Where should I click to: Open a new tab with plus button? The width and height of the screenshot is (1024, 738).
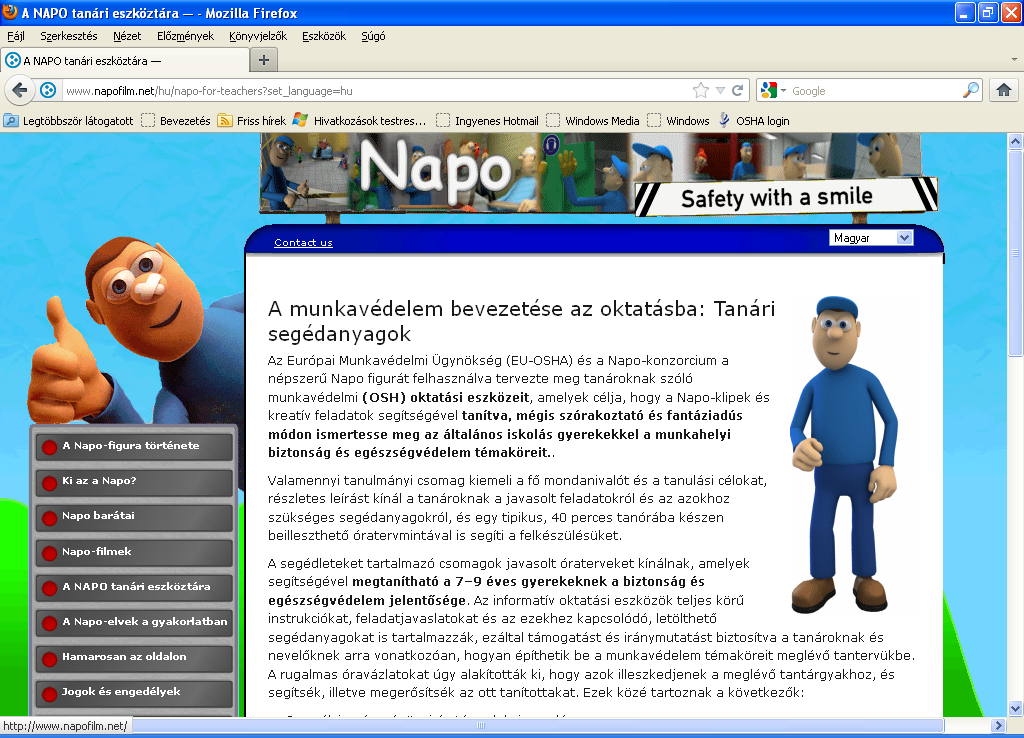(x=264, y=60)
